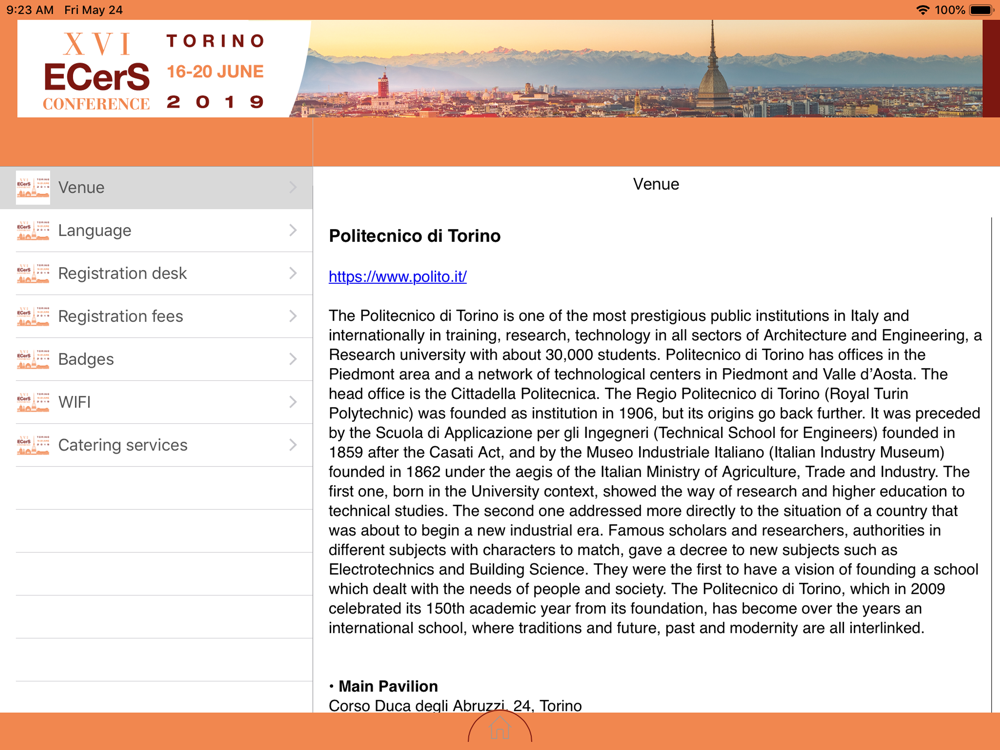
Task: Tap the ECerS thumbnail icon beside Venue
Action: [33, 188]
